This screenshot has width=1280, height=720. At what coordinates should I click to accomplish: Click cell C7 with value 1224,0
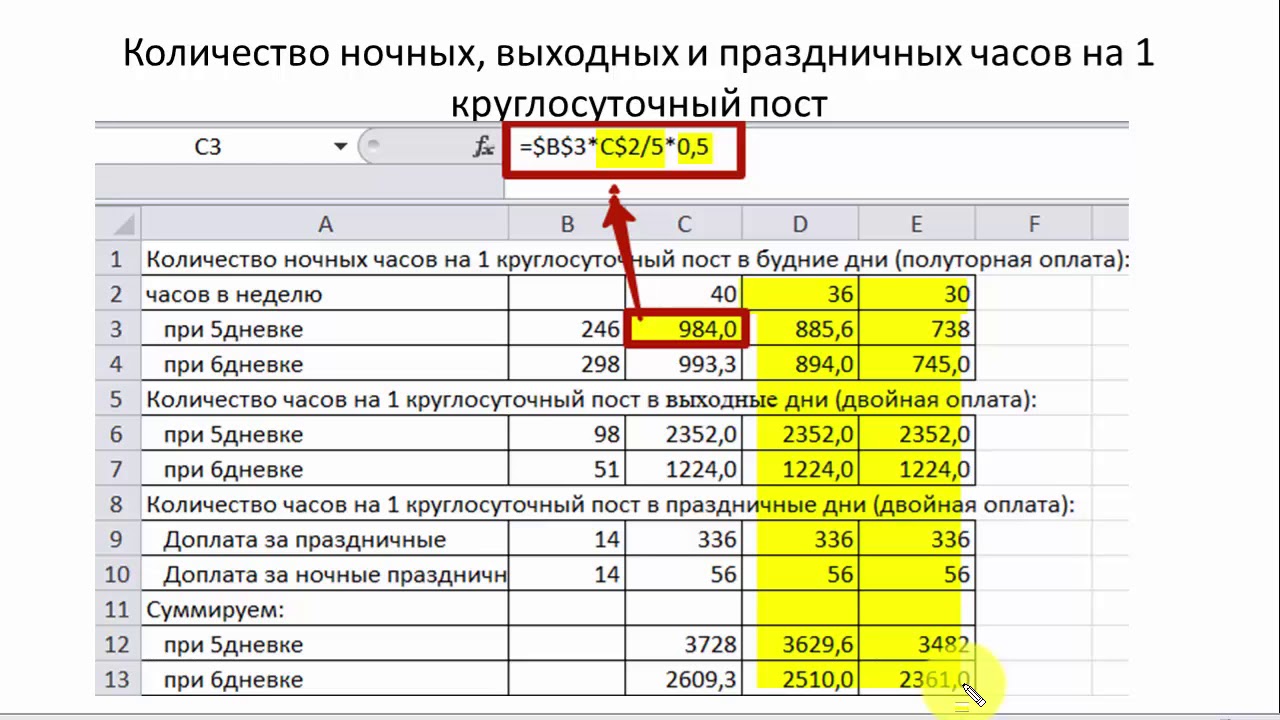click(684, 469)
